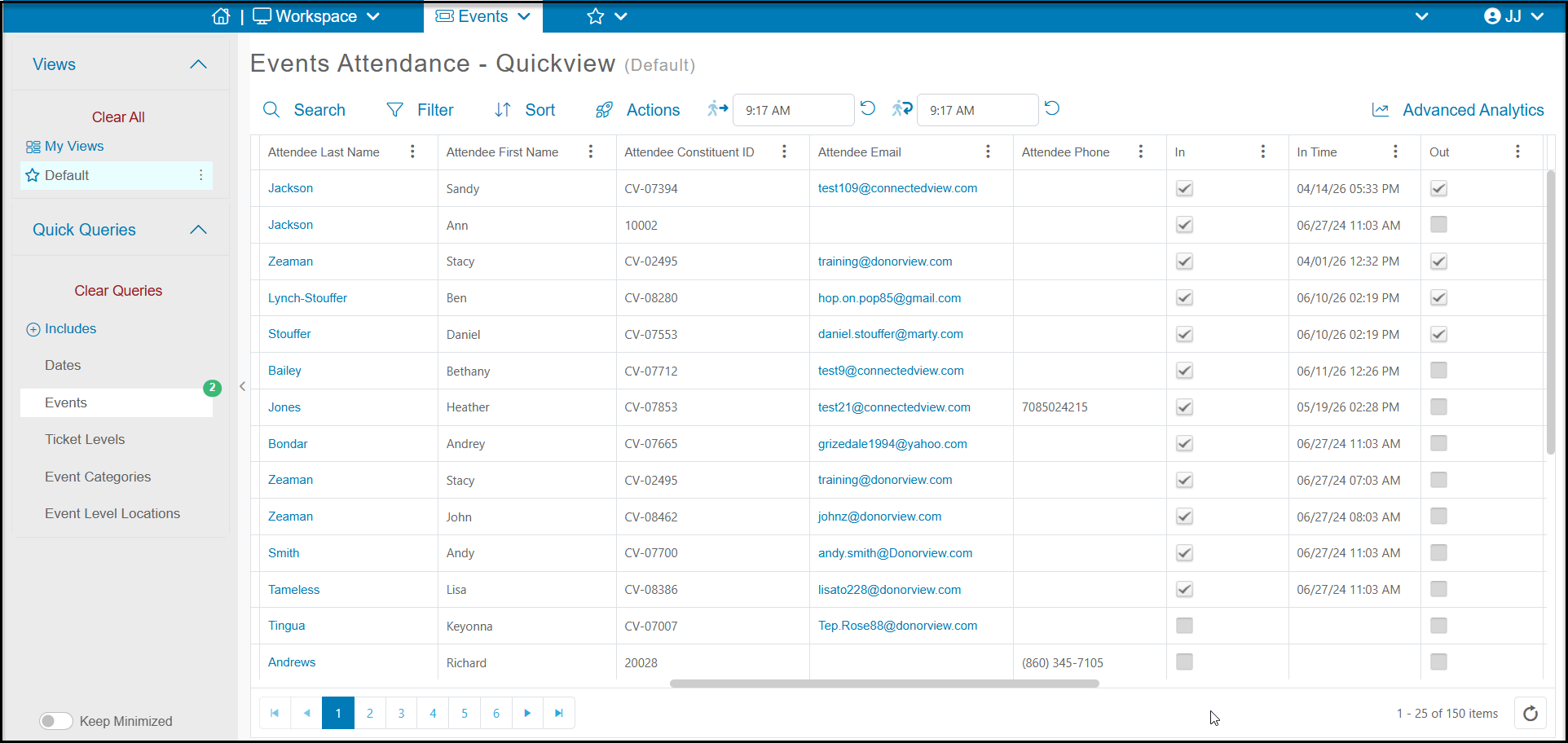The image size is (1568, 743).
Task: Expand the Includes option
Action: [61, 329]
